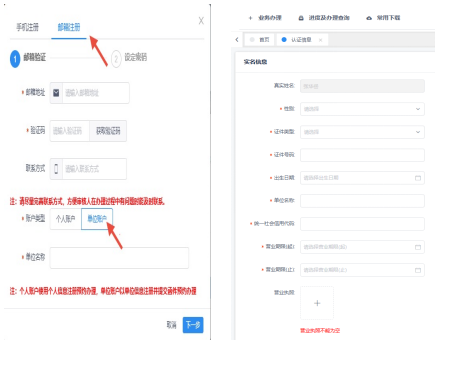Open the 证件类型 dropdown
The image size is (453, 373).
click(x=362, y=132)
